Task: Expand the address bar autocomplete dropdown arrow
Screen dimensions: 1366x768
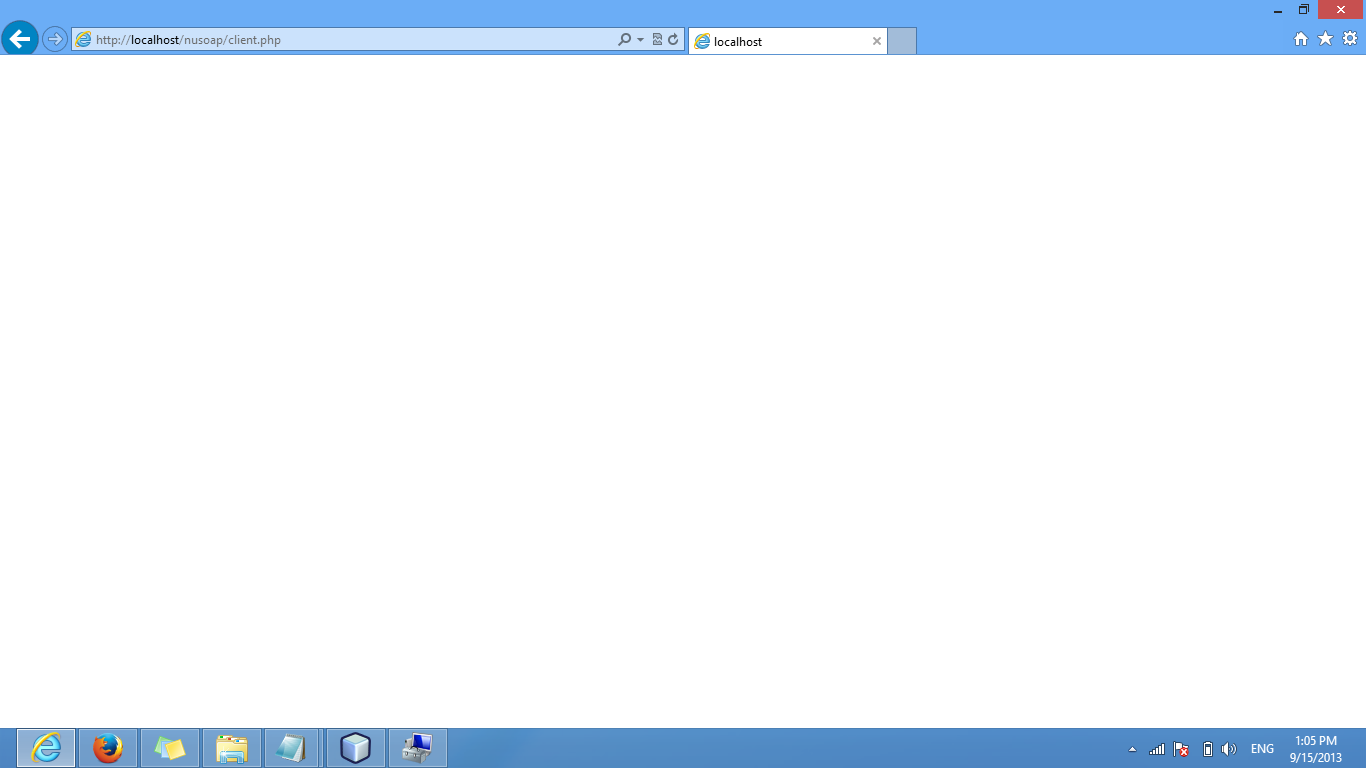Action: click(x=640, y=40)
